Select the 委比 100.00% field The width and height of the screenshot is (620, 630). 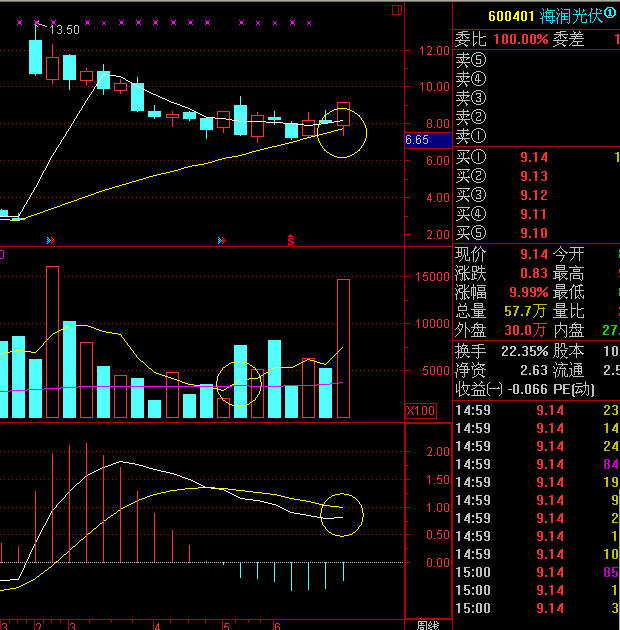click(x=501, y=39)
